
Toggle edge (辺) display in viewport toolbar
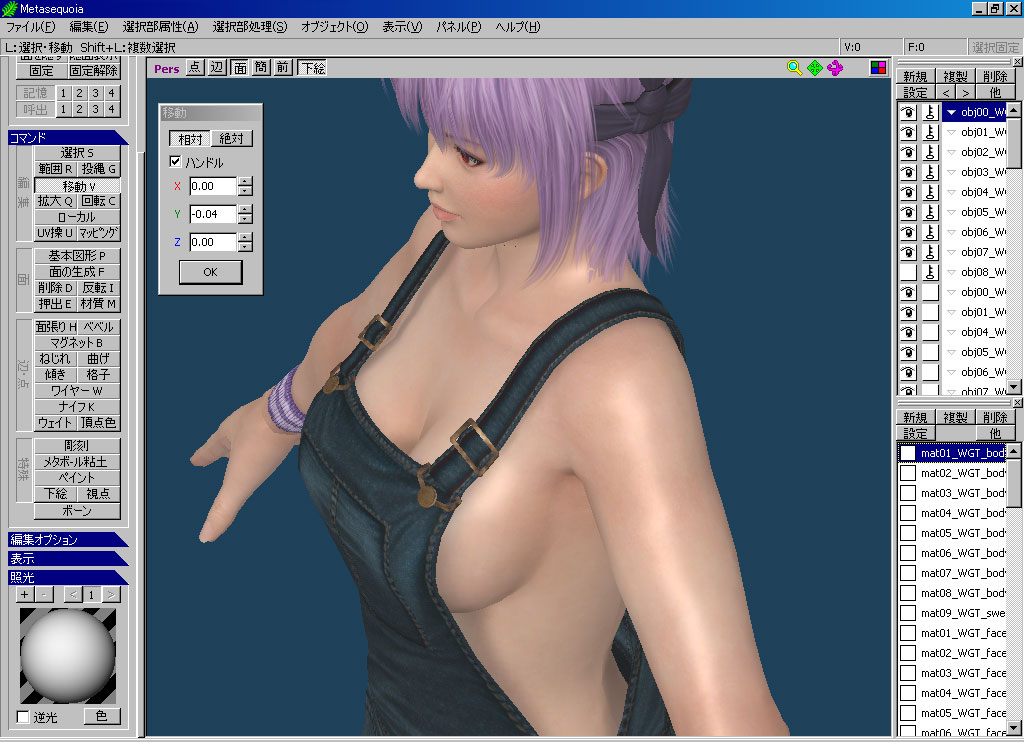pos(217,67)
